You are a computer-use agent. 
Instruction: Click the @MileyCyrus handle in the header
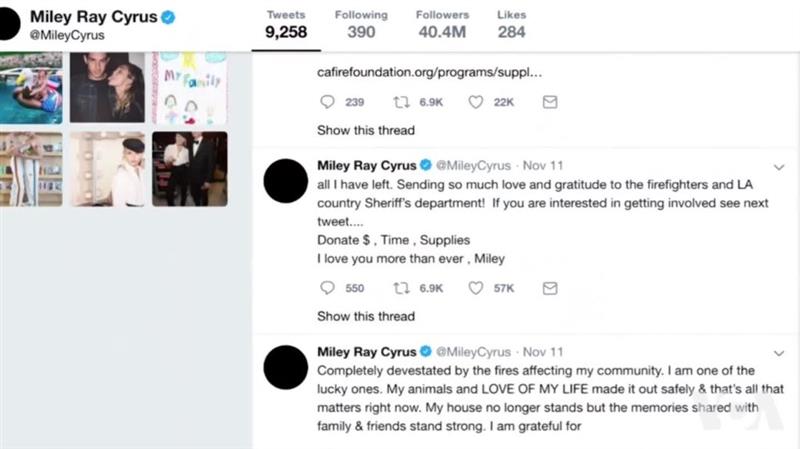(x=65, y=34)
